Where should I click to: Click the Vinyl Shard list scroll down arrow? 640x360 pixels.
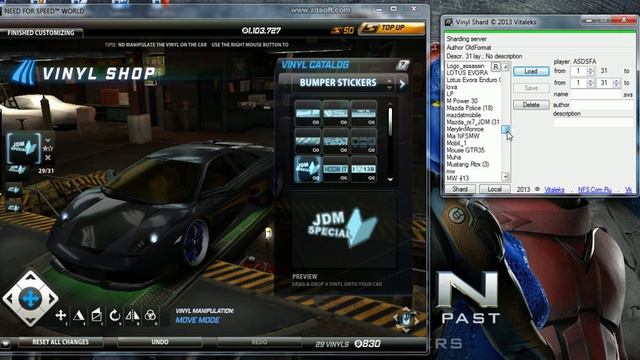[x=505, y=177]
